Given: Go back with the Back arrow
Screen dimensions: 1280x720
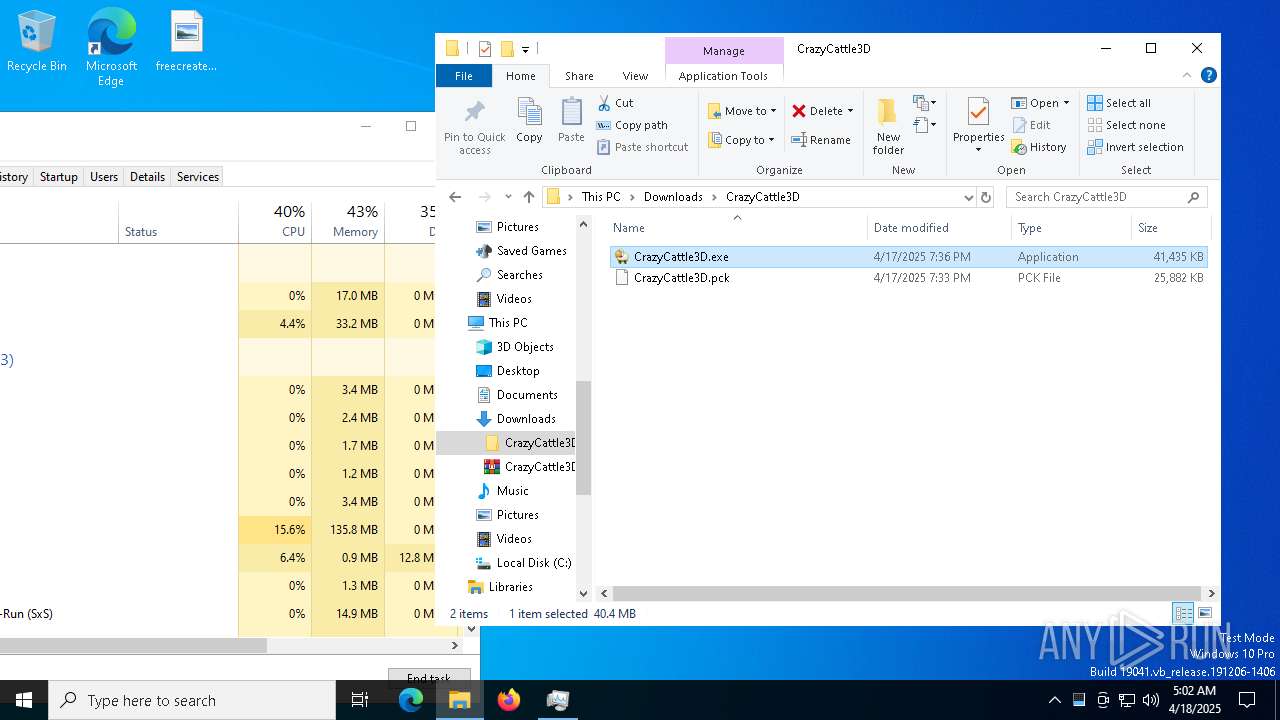Looking at the screenshot, I should coord(455,197).
